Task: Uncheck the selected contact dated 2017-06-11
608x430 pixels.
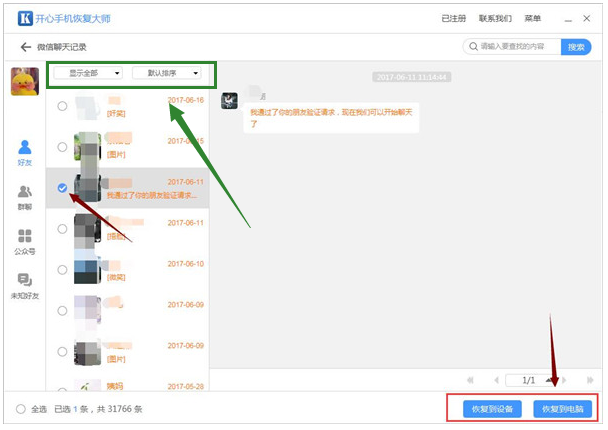Action: click(63, 188)
